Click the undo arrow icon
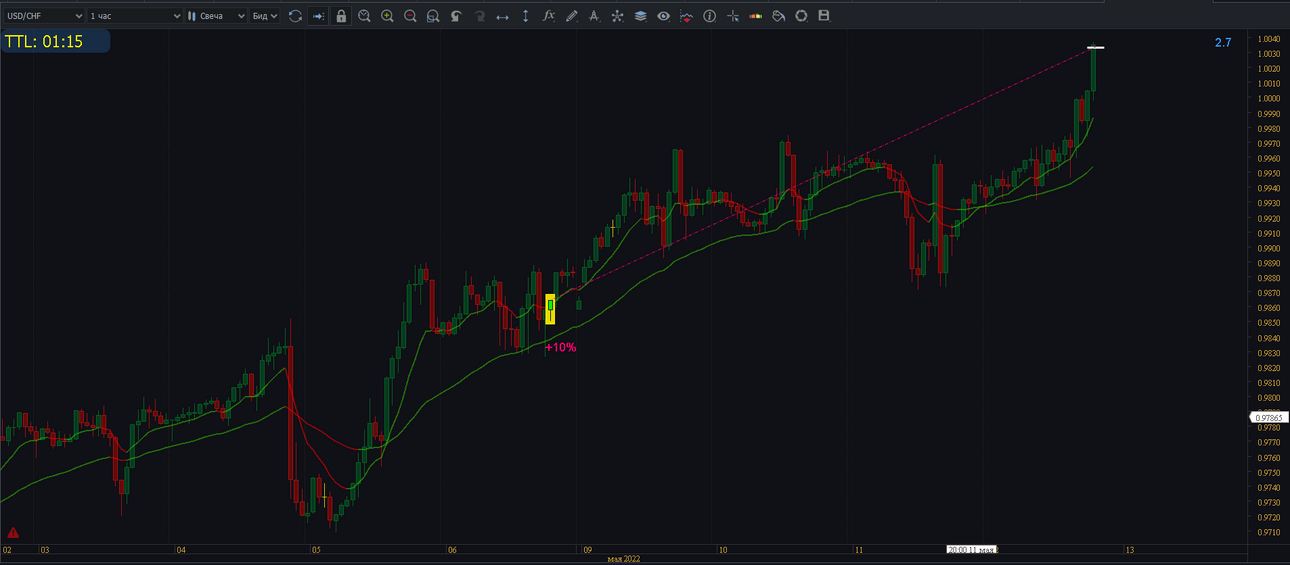Image resolution: width=1290 pixels, height=565 pixels. point(456,16)
